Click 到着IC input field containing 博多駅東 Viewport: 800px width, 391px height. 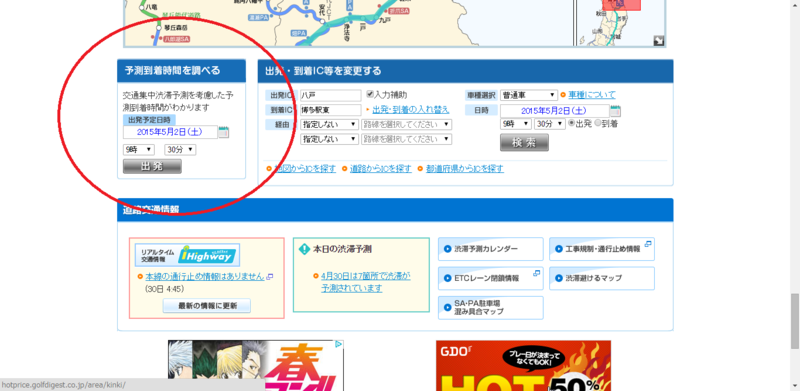coord(330,110)
